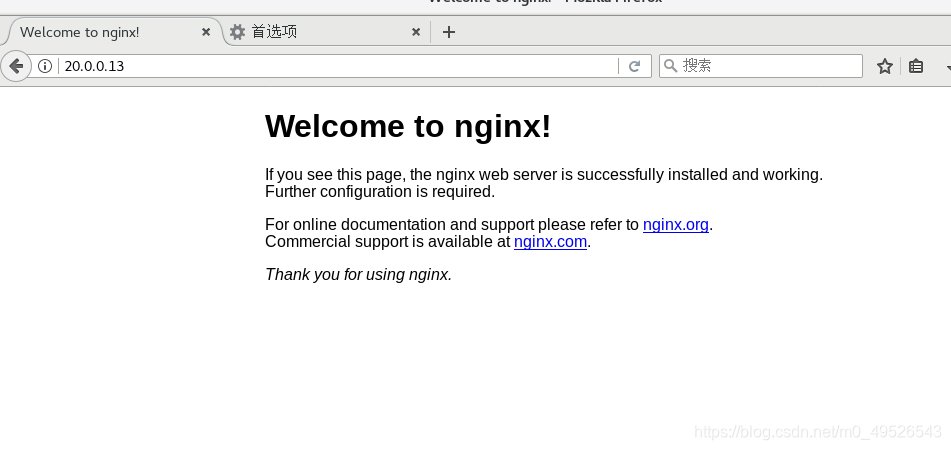Close the Welcome to nginx! tab
Screen dimensions: 951x450
point(206,32)
